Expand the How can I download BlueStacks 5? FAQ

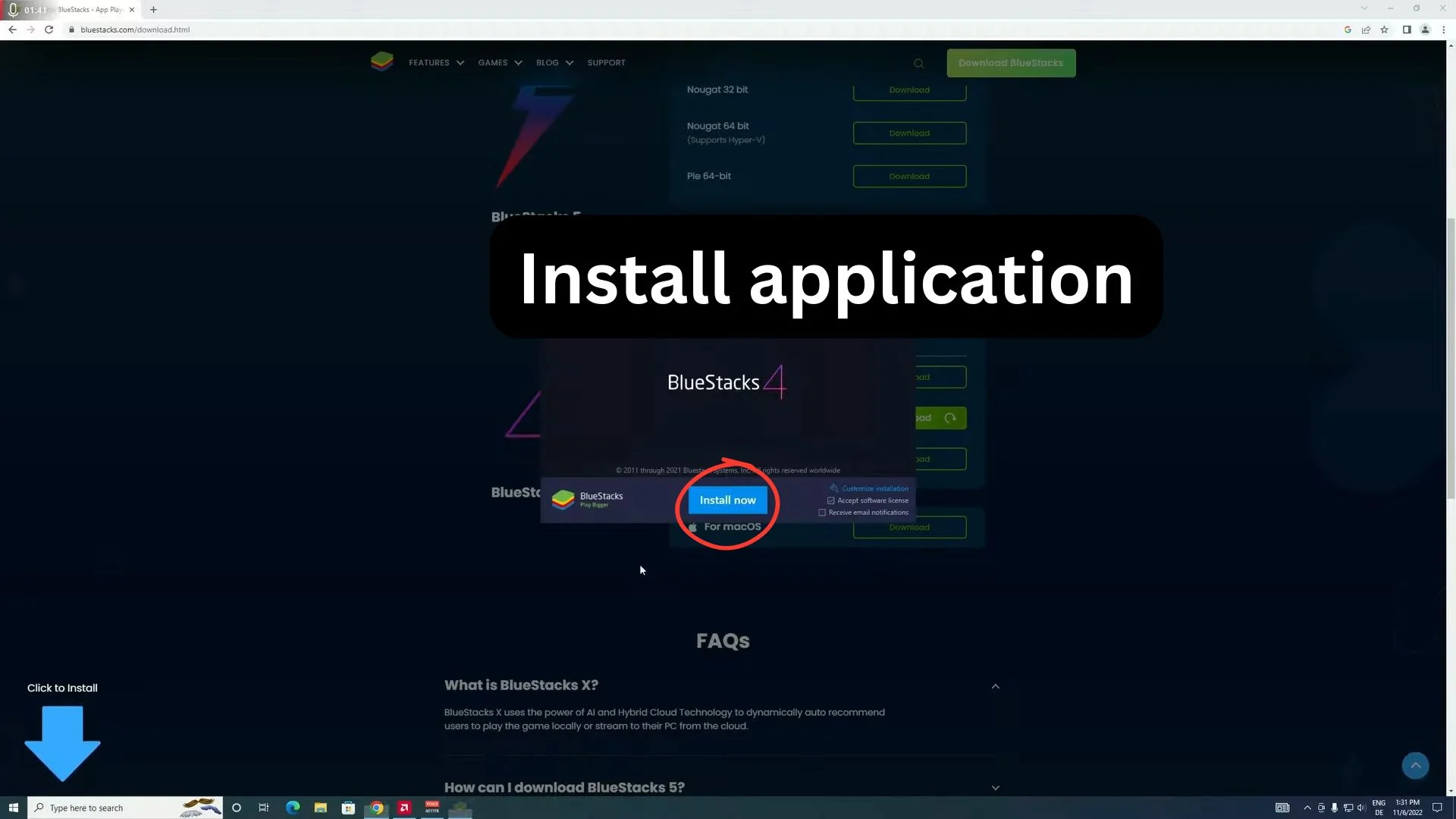coord(996,788)
